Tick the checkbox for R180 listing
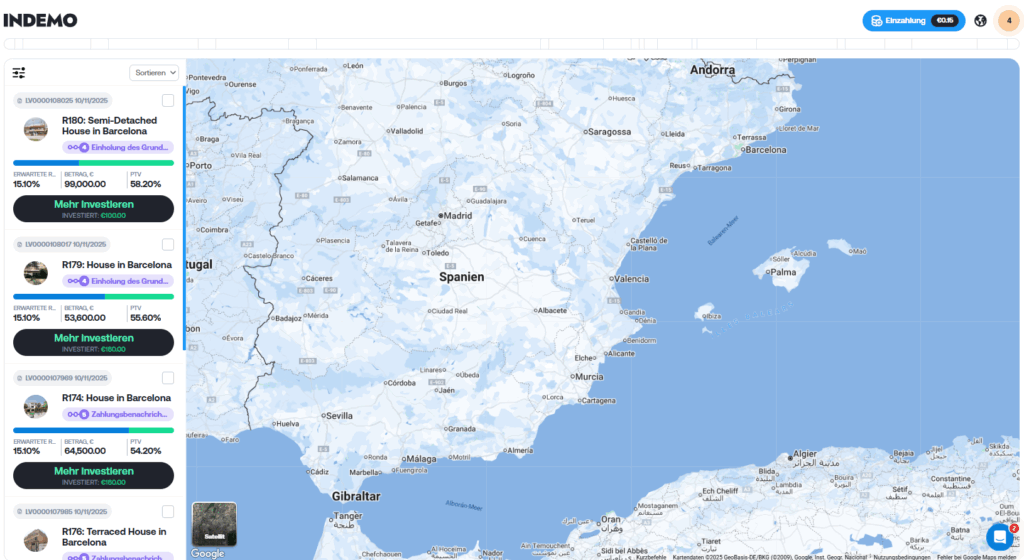Image resolution: width=1024 pixels, height=560 pixels. 168,100
